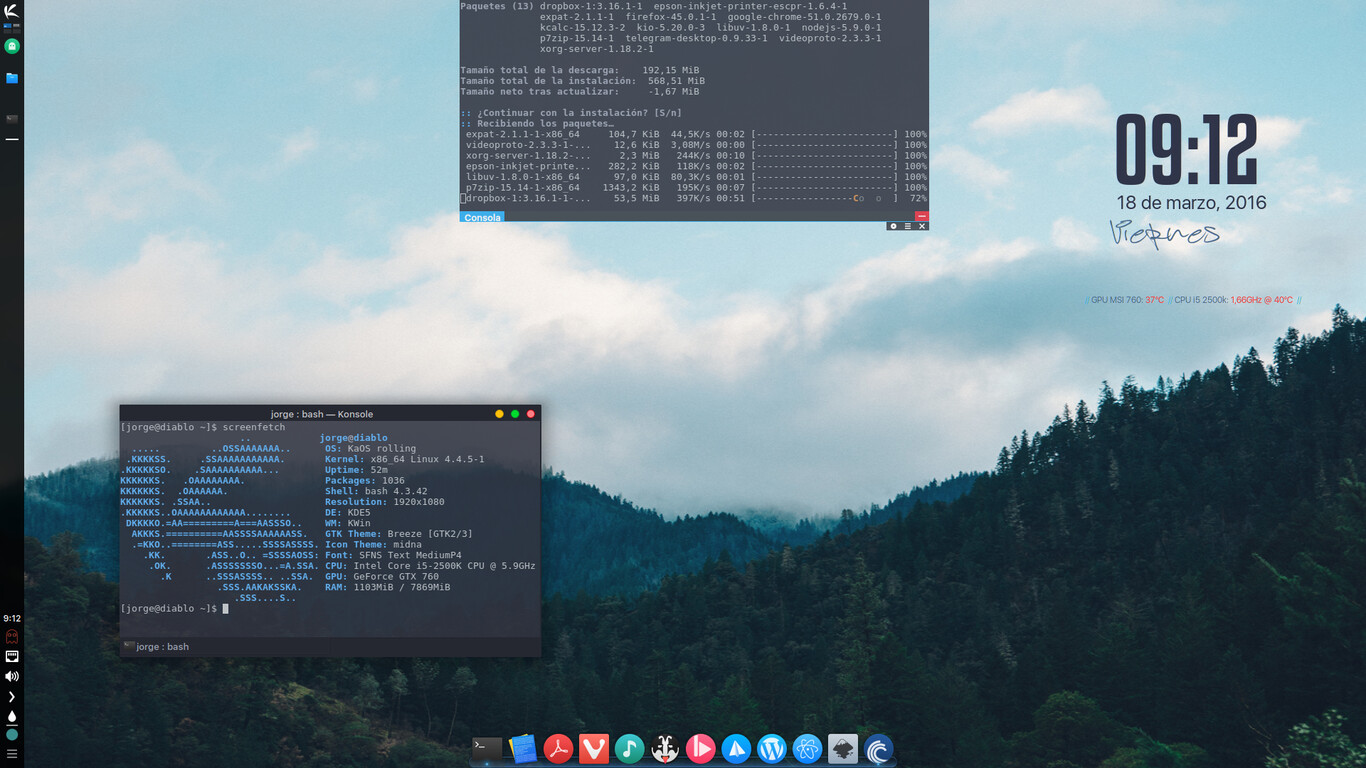This screenshot has height=768, width=1366.
Task: Launch WordPress from the dock
Action: [772, 747]
